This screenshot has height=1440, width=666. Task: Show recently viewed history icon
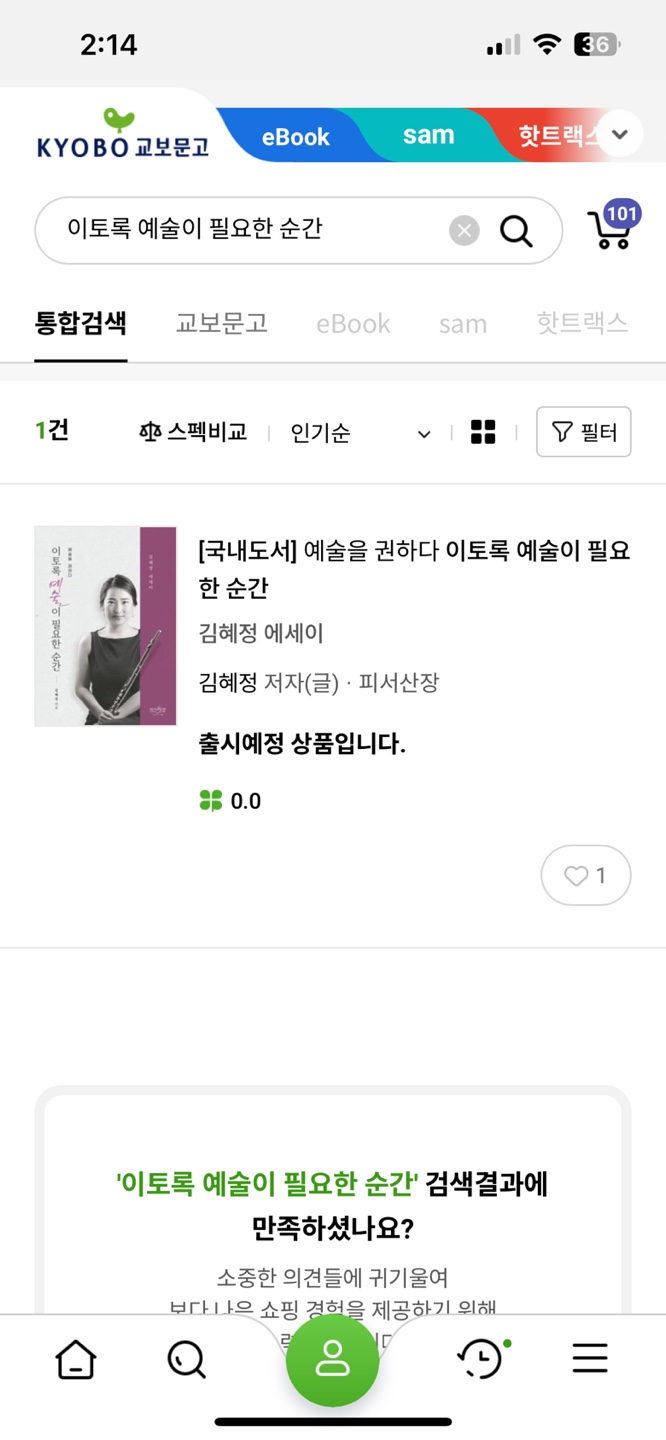coord(480,1359)
